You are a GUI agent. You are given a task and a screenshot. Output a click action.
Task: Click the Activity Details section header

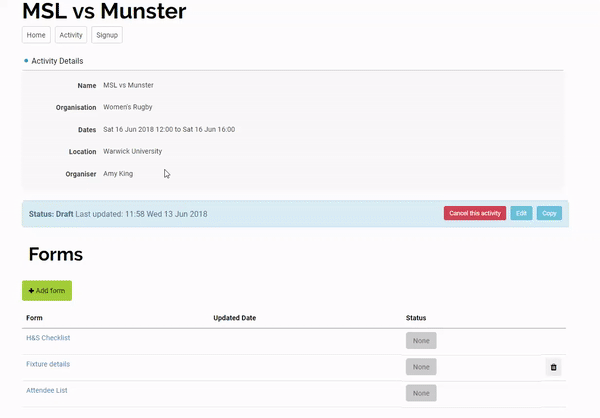point(57,61)
